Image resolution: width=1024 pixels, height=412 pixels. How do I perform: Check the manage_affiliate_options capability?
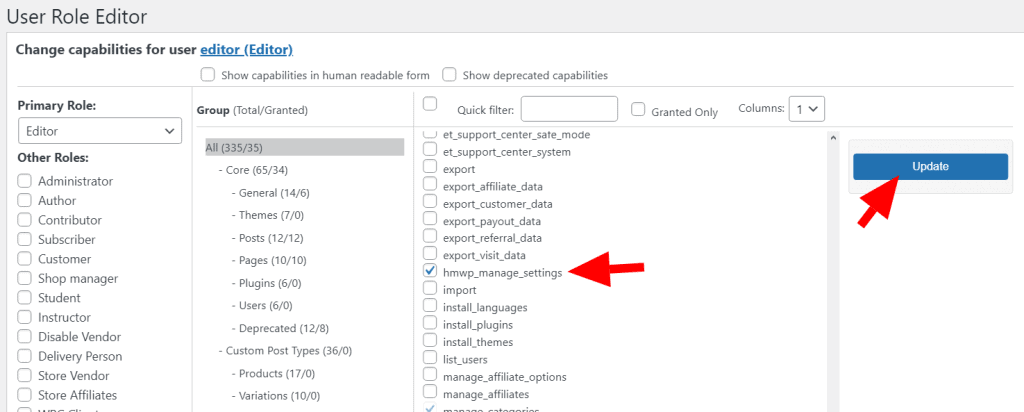430,374
